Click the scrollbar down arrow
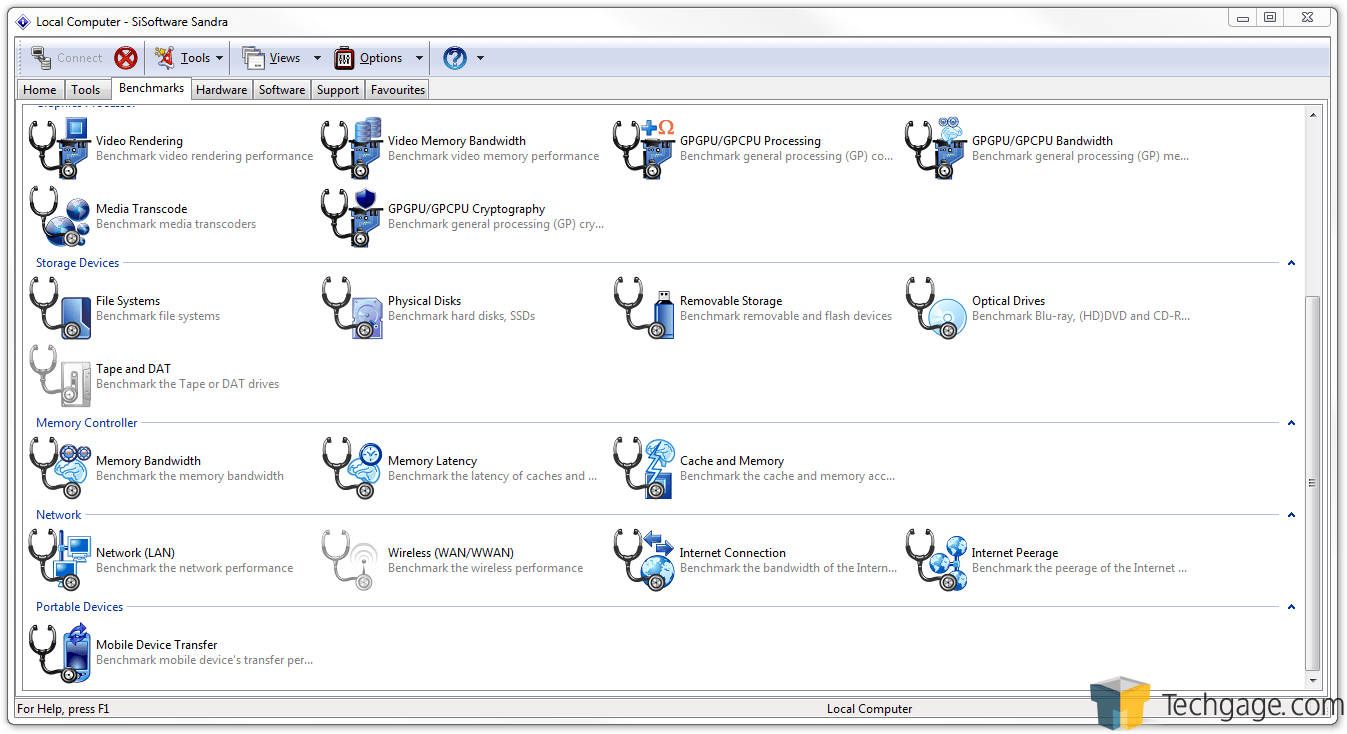Viewport: 1347px width, 734px height. point(1313,681)
